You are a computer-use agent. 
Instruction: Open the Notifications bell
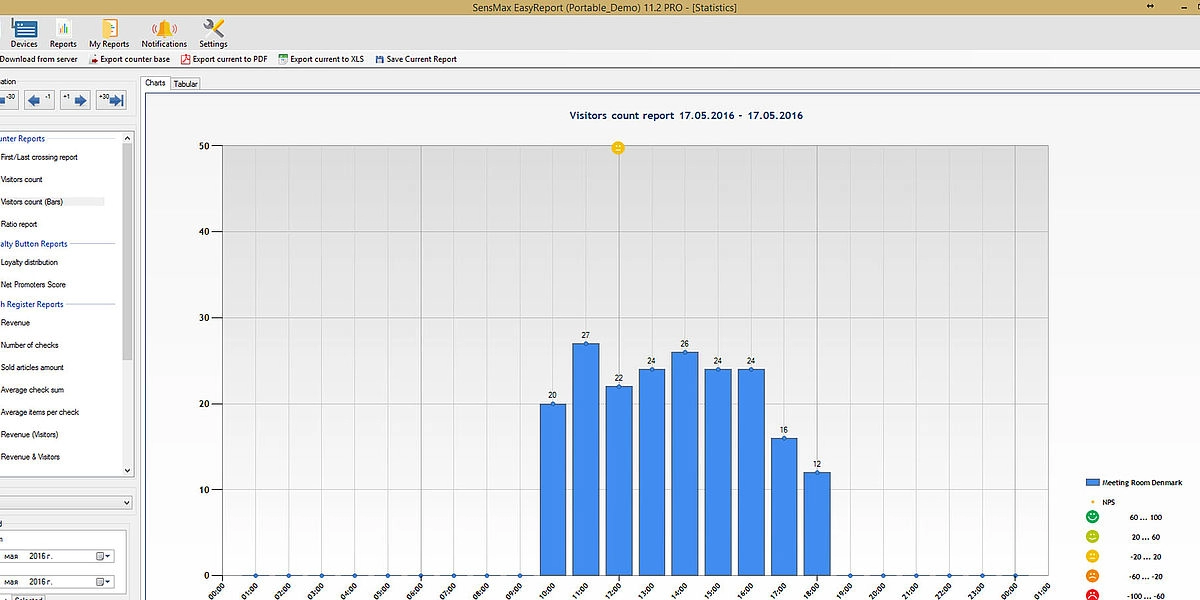point(164,32)
